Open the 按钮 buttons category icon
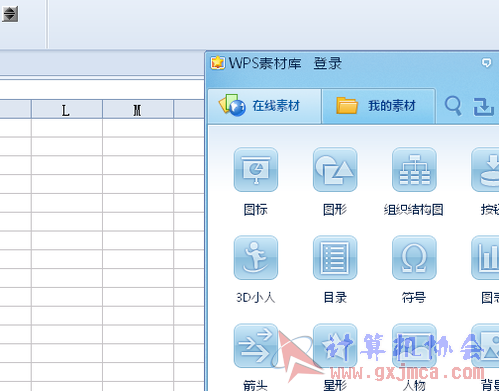Viewport: 500px width, 391px height. pos(486,170)
